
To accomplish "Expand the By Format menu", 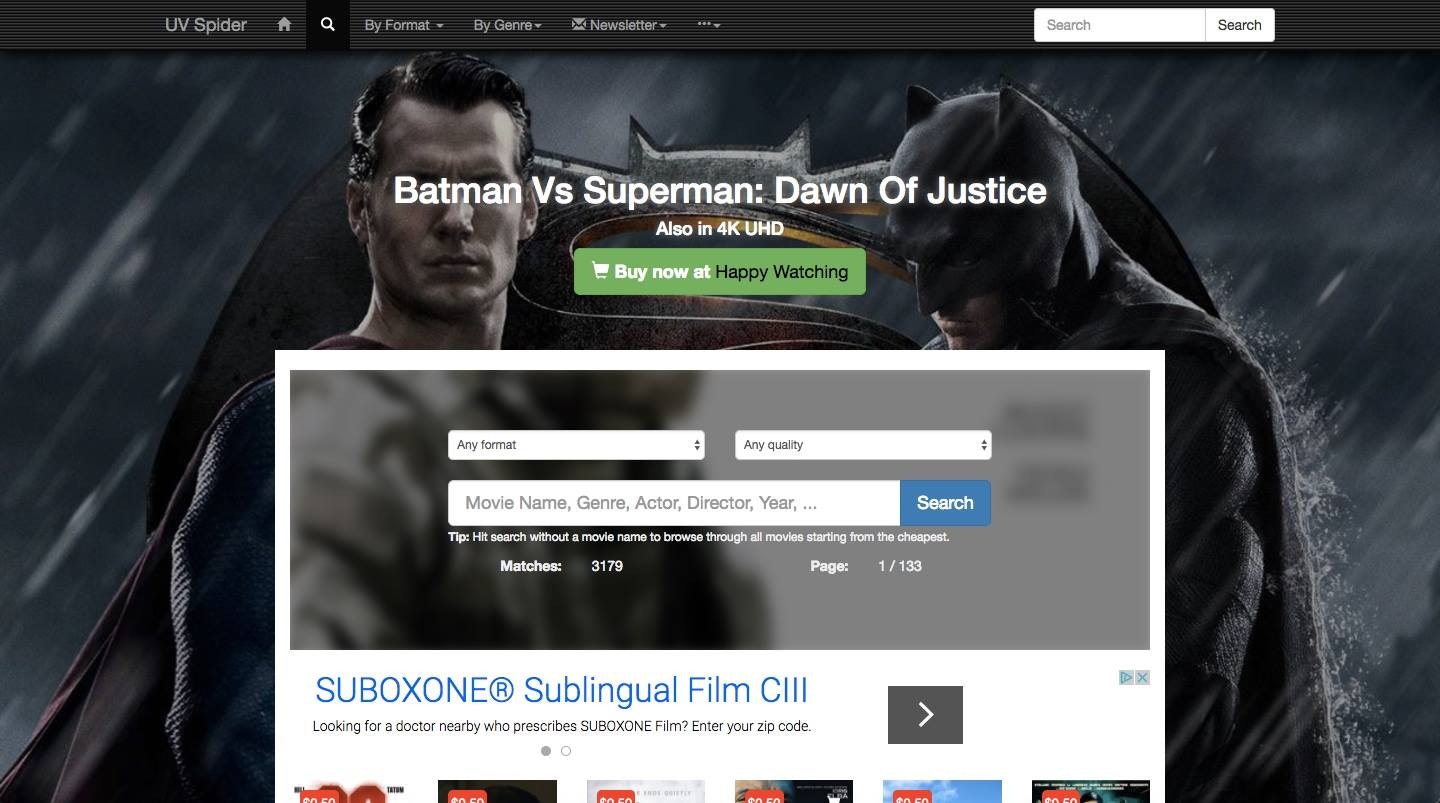I will point(404,25).
